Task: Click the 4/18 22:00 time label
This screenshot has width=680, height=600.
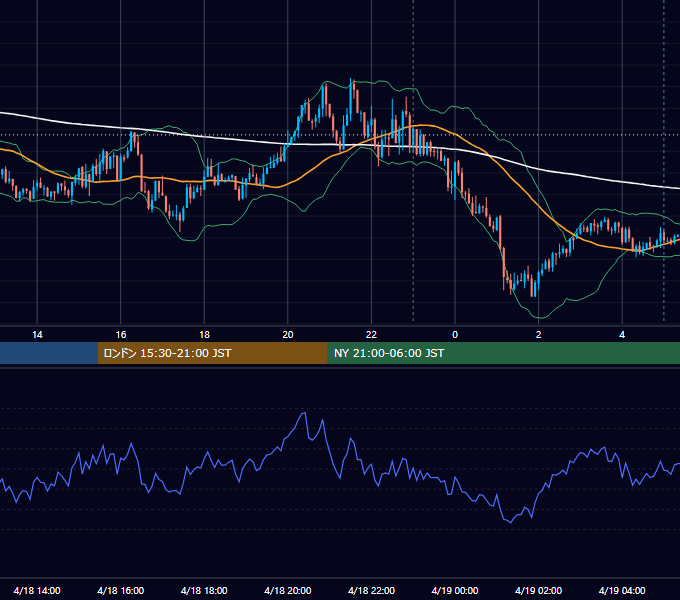Action: [371, 590]
